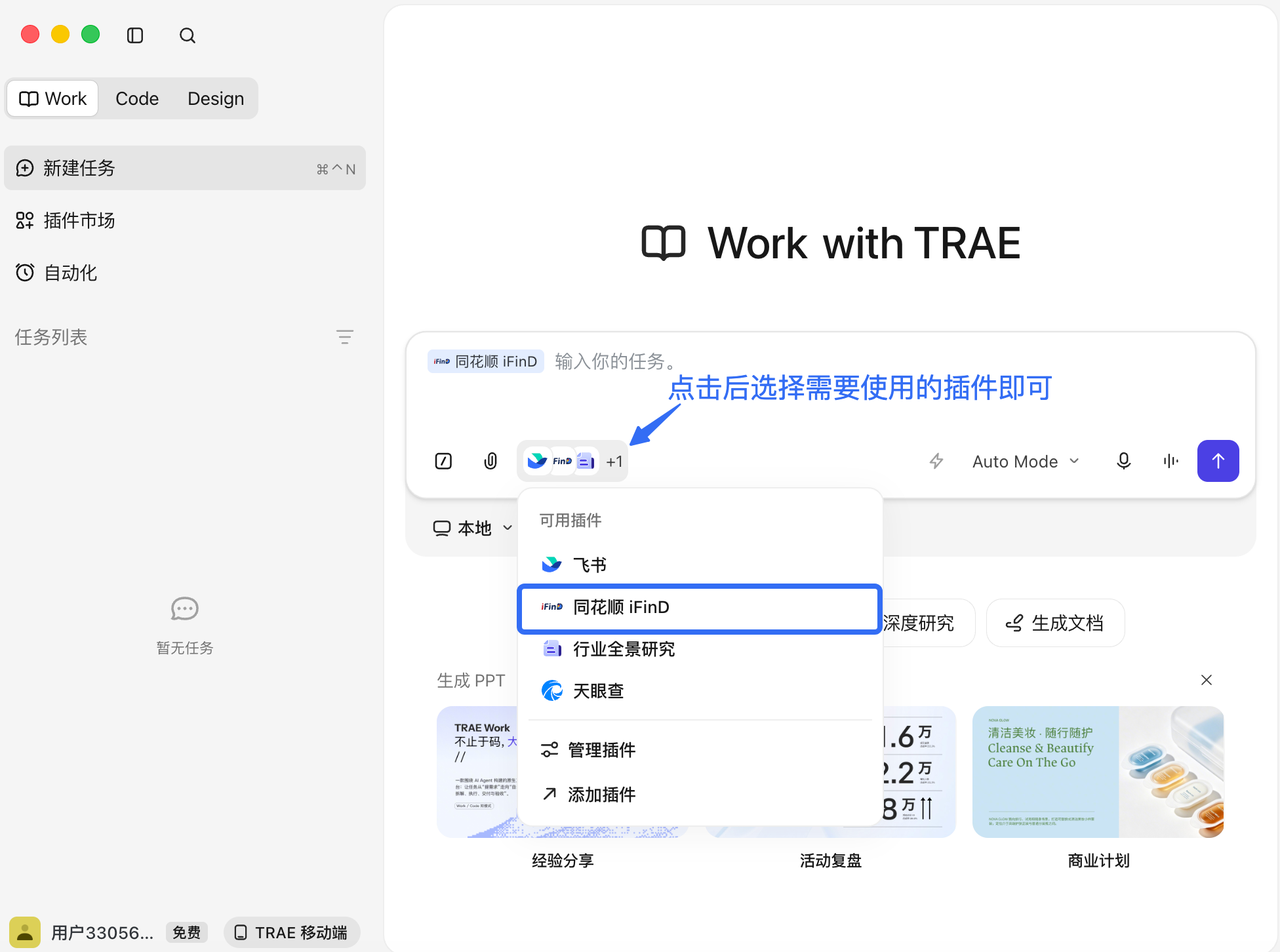Image resolution: width=1280 pixels, height=952 pixels.
Task: Select the 飞书 plugin
Action: [700, 565]
